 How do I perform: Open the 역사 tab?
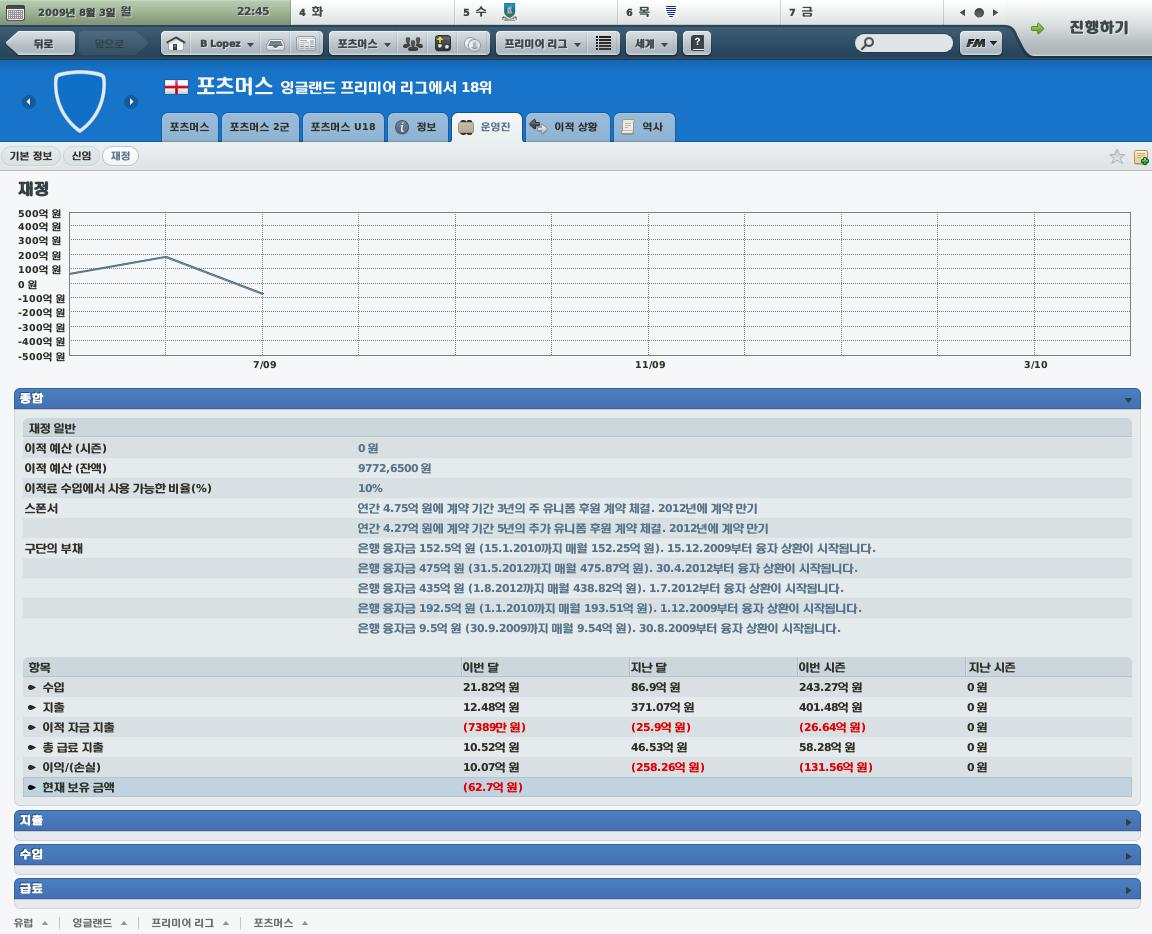point(643,127)
